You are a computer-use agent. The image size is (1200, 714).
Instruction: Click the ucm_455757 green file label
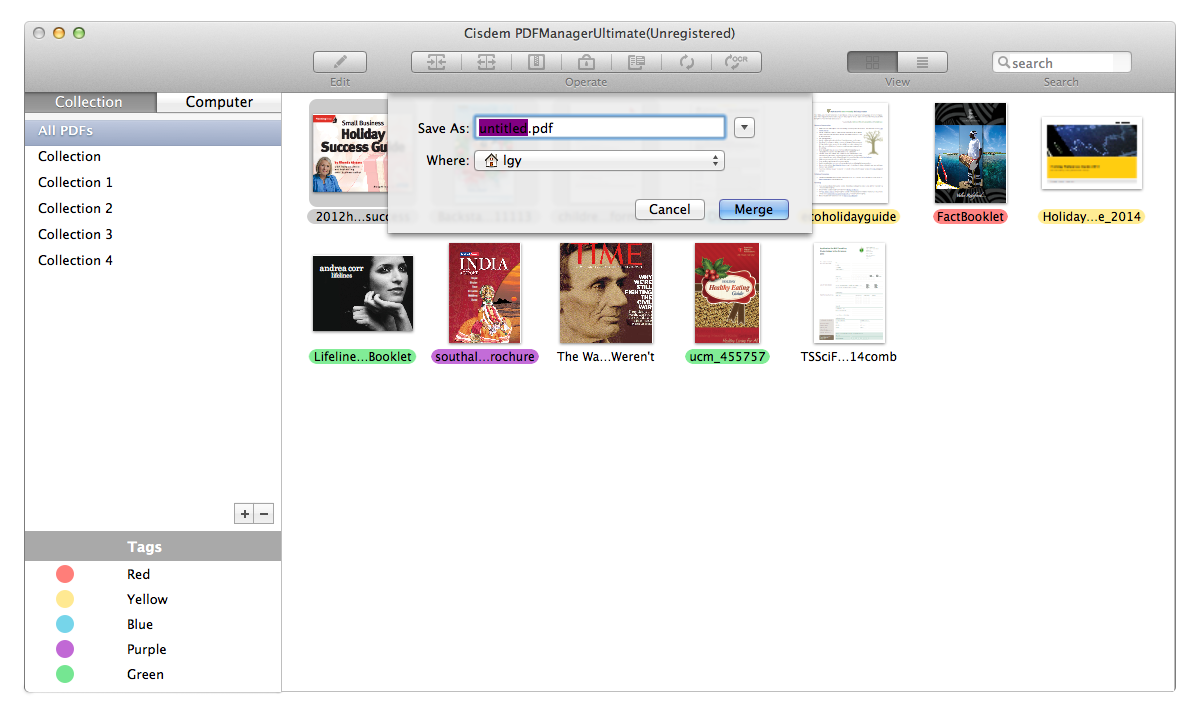pos(727,356)
